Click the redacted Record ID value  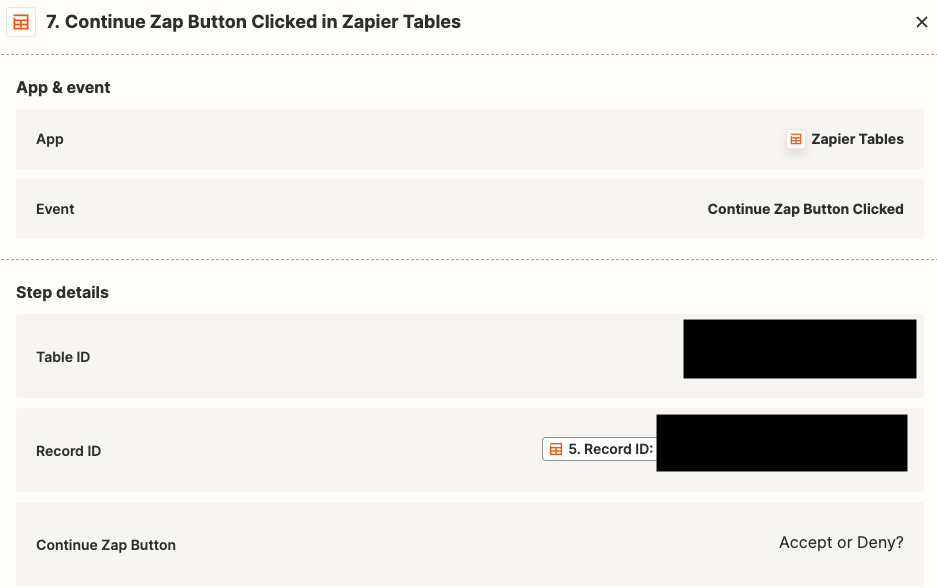pos(782,443)
